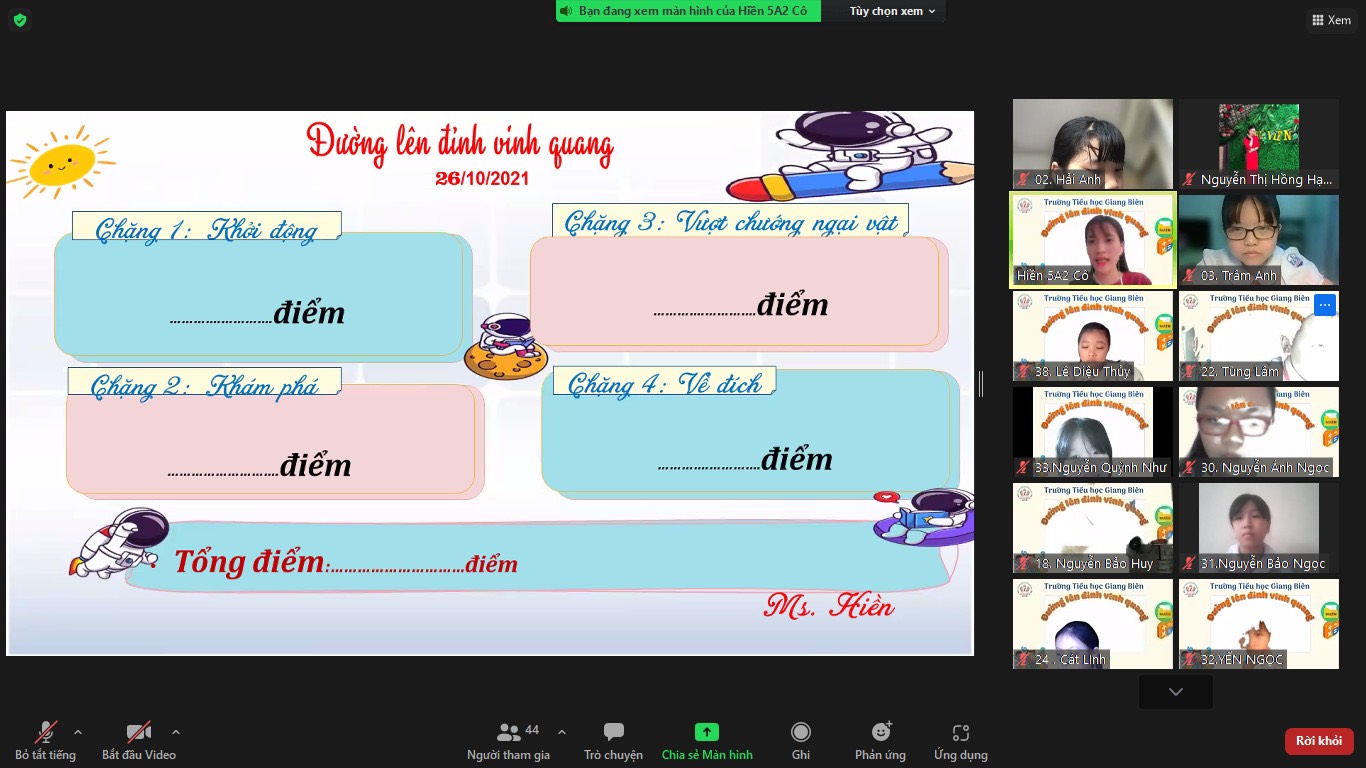1366x768 pixels.
Task: Expand video options arrow beside camera
Action: (176, 731)
